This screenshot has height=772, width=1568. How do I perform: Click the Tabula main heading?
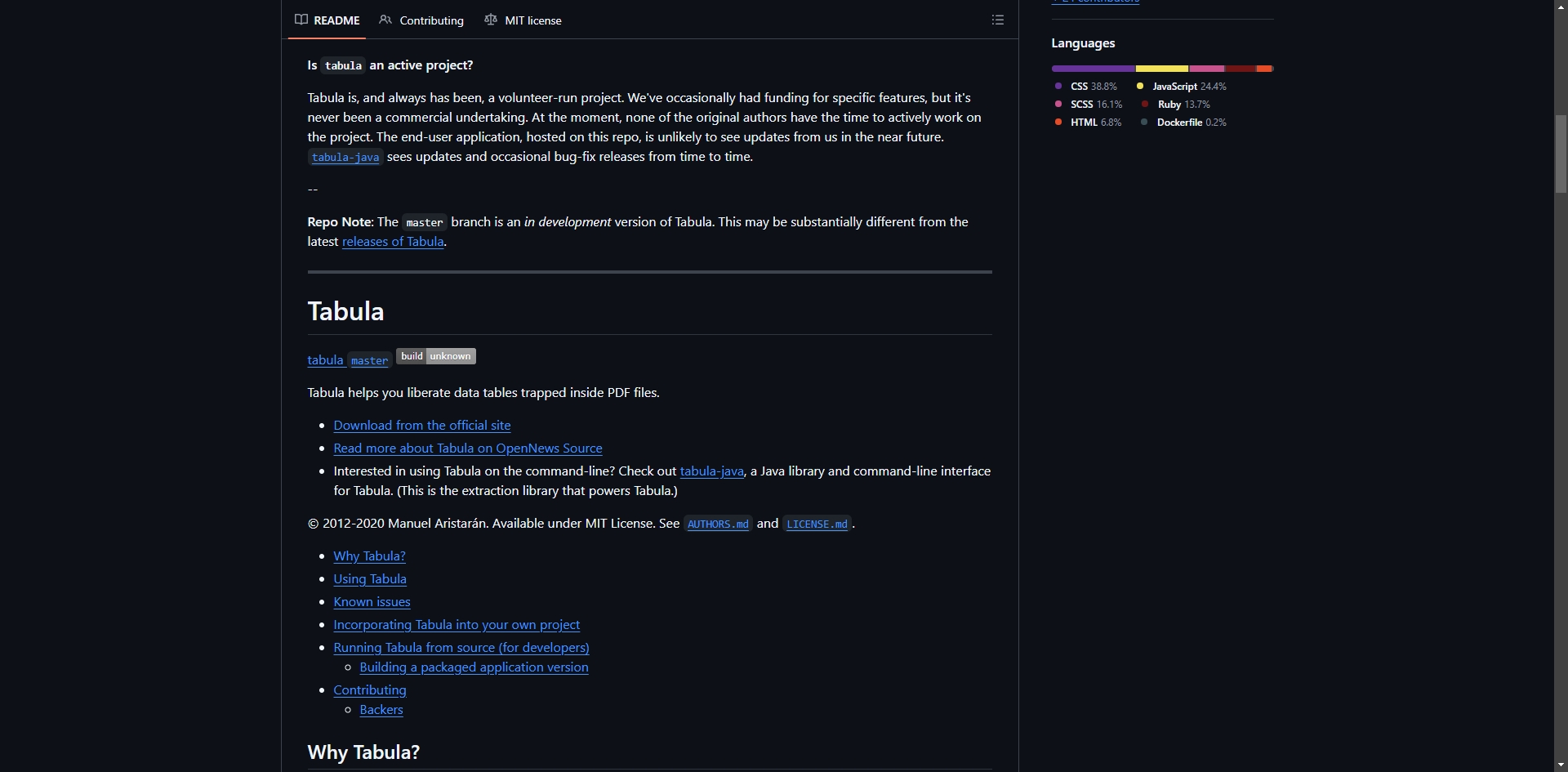pos(345,311)
